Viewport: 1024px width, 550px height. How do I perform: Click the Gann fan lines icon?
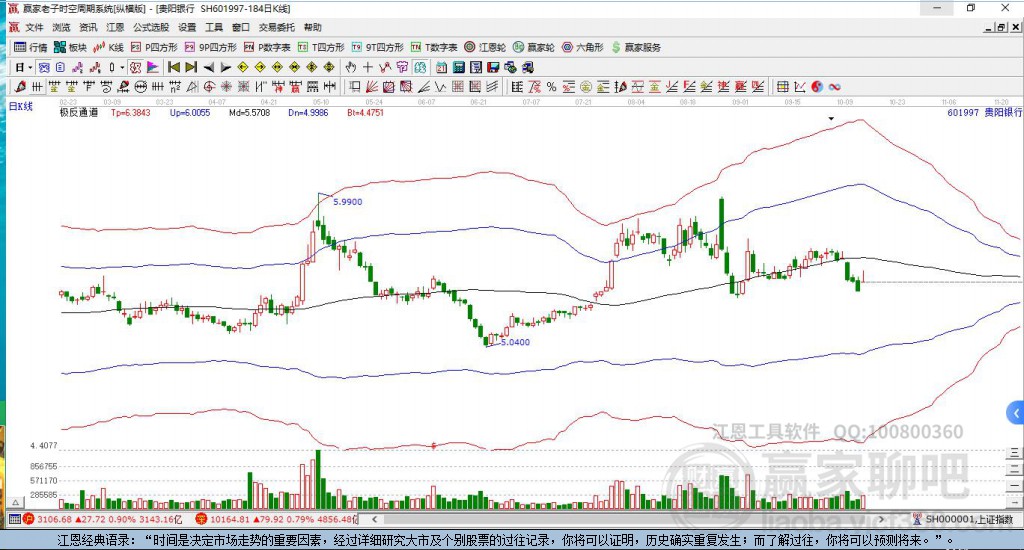coord(372,87)
